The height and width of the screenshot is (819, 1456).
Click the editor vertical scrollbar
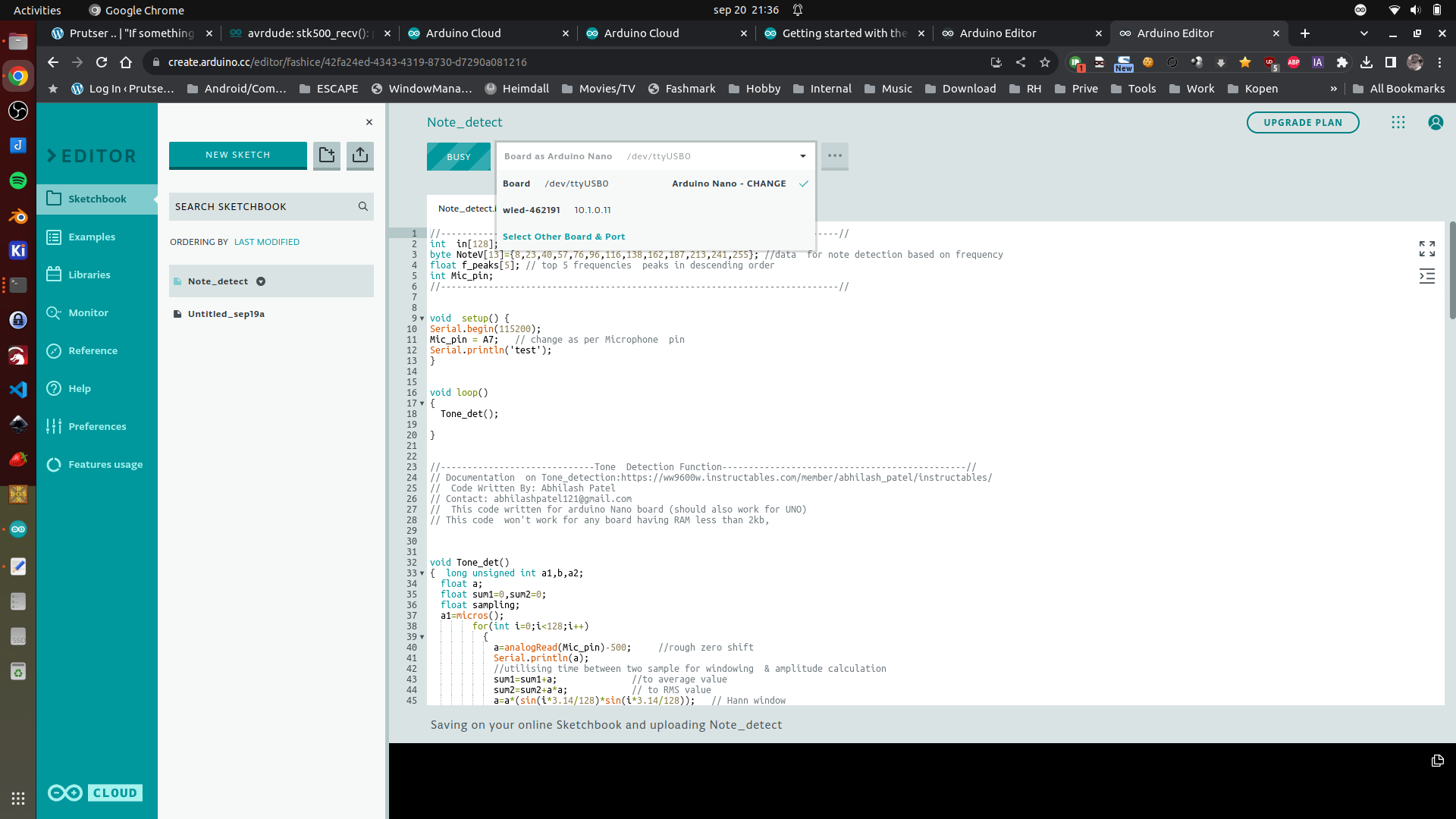pos(1451,270)
